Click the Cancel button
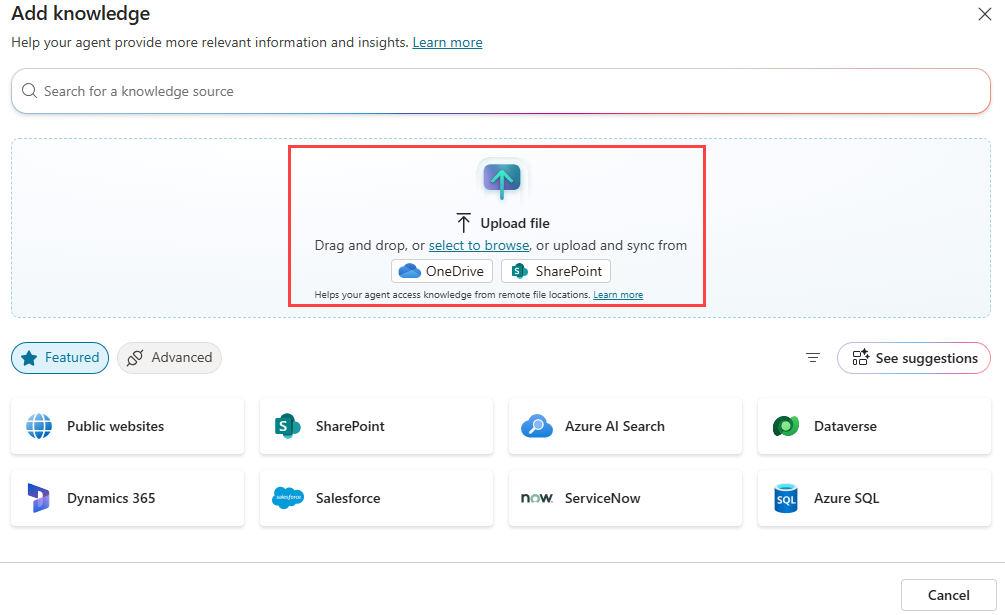Image resolution: width=1005 pixels, height=615 pixels. coord(949,595)
